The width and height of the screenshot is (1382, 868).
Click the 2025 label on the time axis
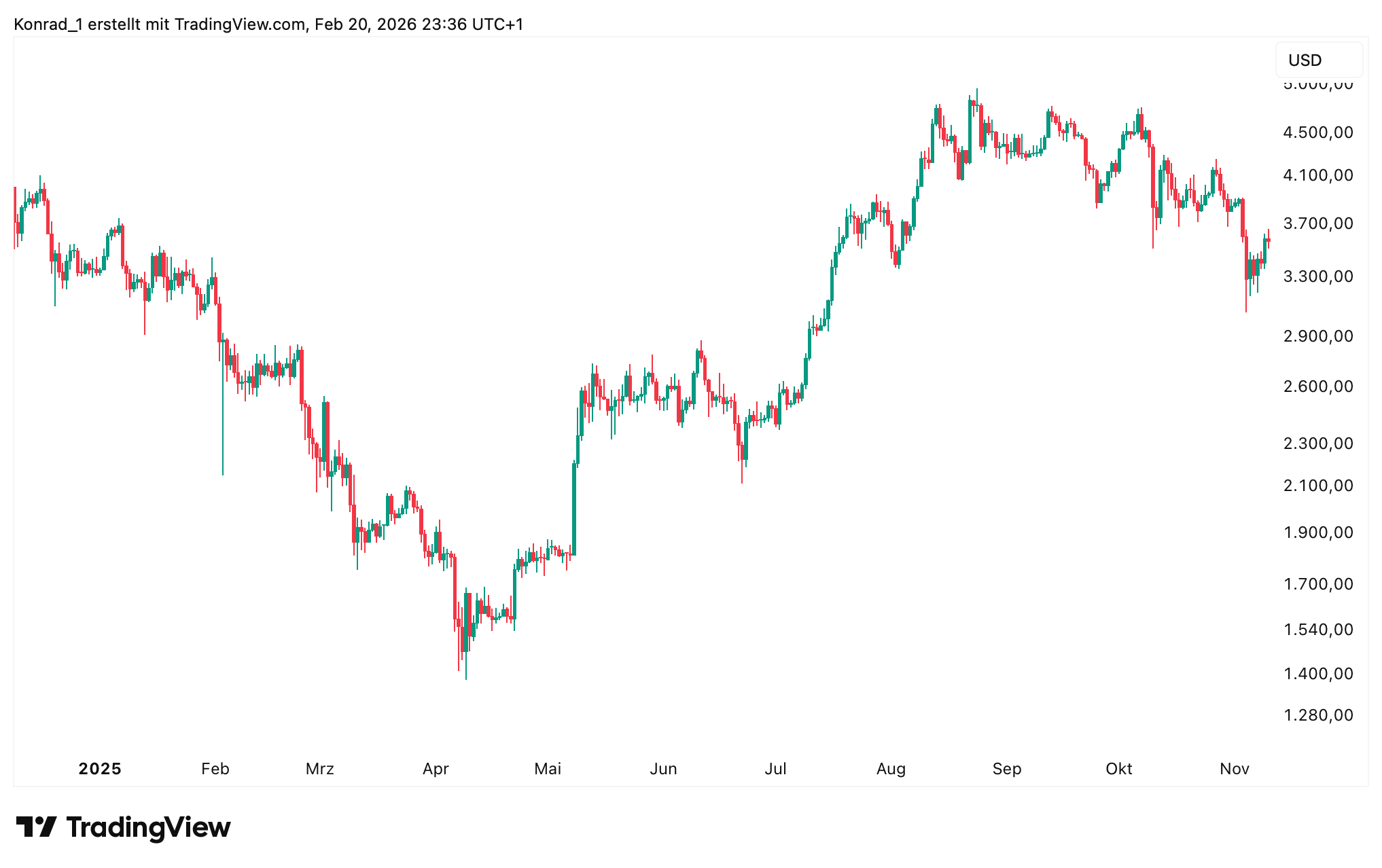click(x=100, y=769)
